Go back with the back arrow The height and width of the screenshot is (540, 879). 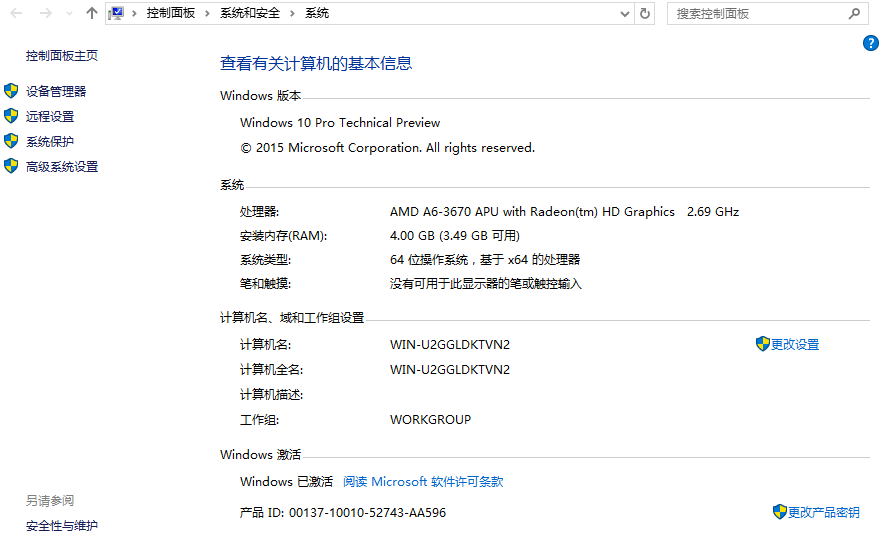pos(16,13)
